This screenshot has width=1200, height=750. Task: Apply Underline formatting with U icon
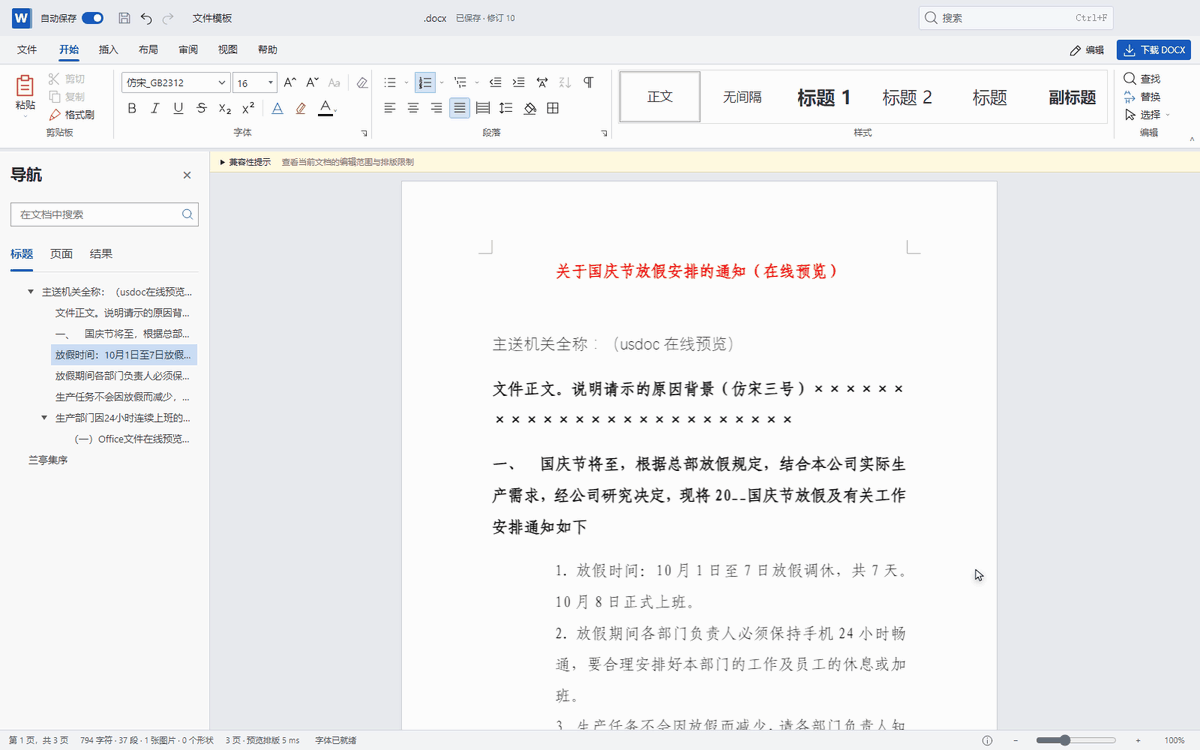point(178,108)
